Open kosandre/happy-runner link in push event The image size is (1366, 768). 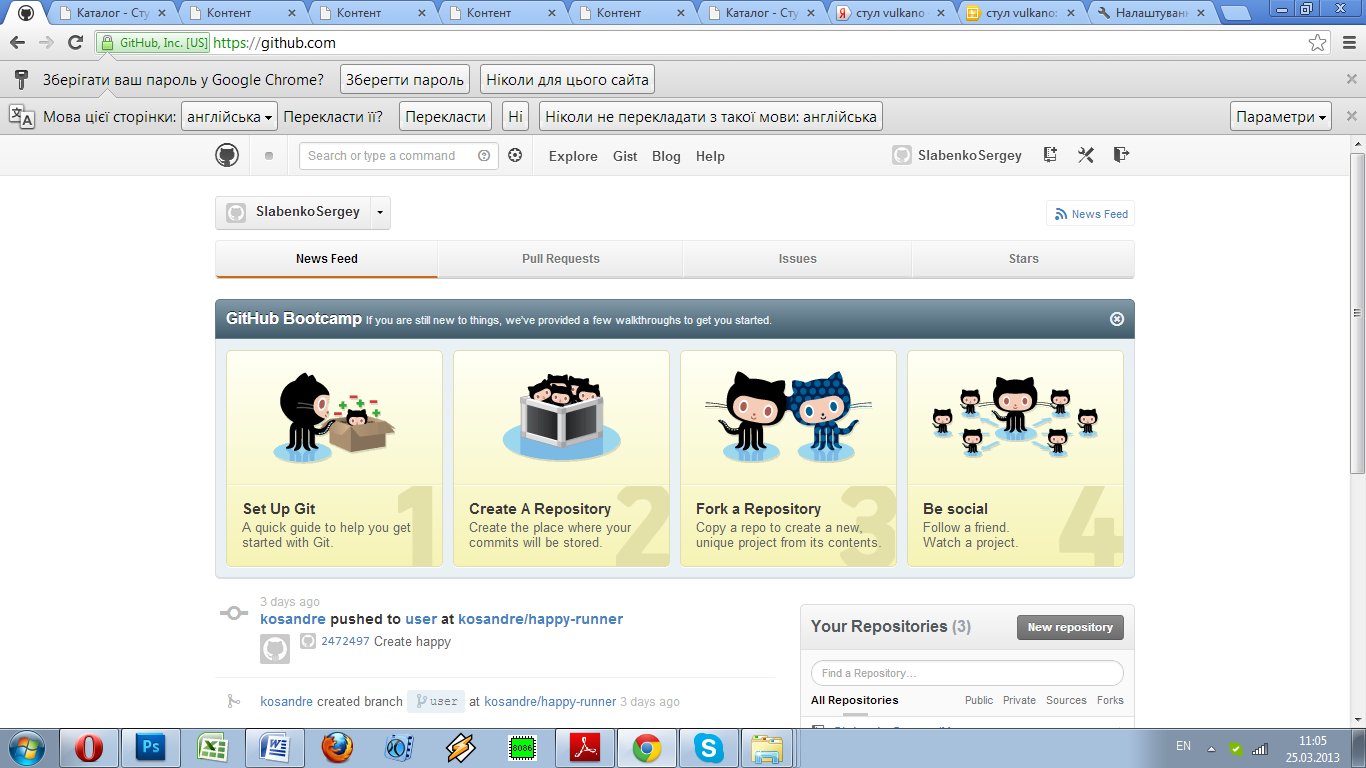point(540,619)
